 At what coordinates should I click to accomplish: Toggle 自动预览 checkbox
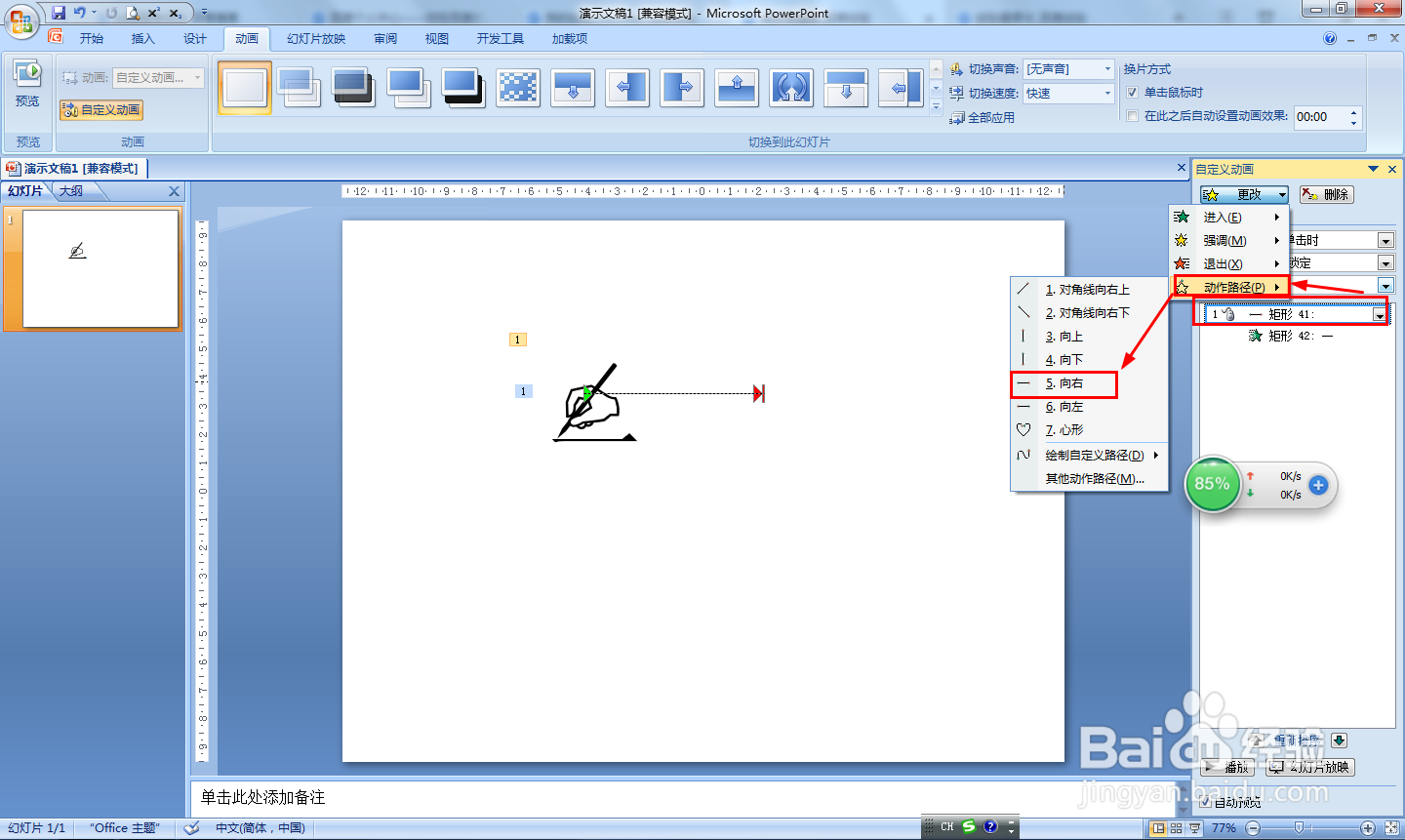click(1205, 802)
